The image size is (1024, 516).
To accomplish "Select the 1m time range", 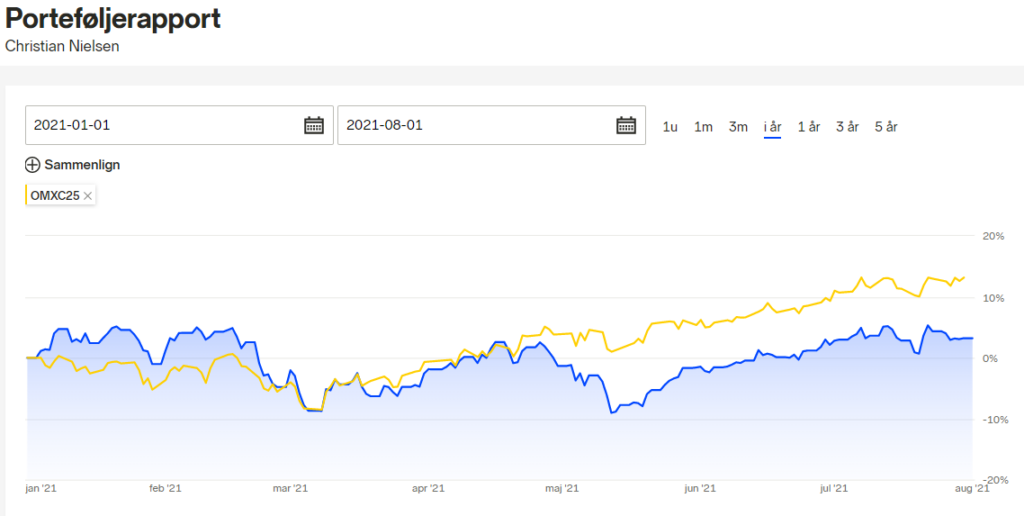I will (x=703, y=127).
